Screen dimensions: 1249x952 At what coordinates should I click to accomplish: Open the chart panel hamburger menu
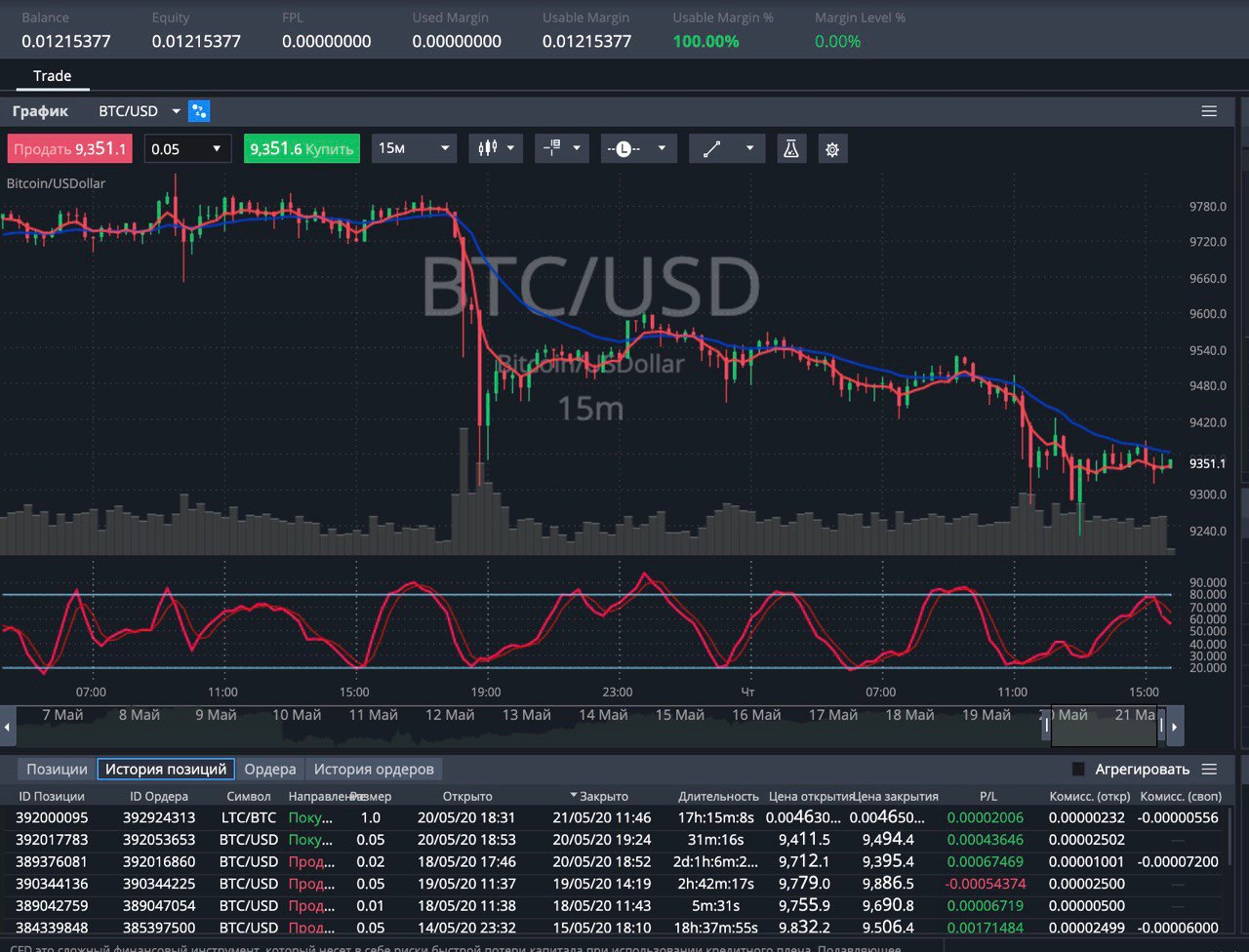tap(1209, 111)
